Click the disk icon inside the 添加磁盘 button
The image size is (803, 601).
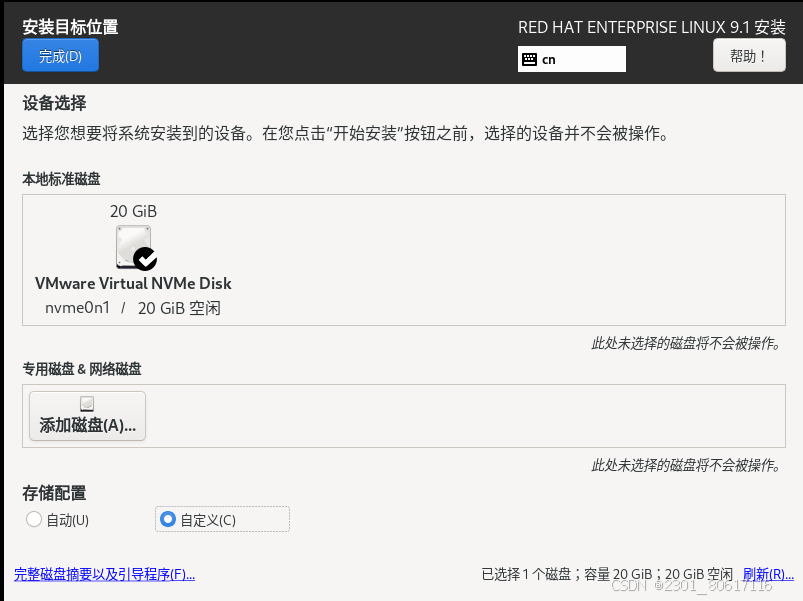click(87, 404)
